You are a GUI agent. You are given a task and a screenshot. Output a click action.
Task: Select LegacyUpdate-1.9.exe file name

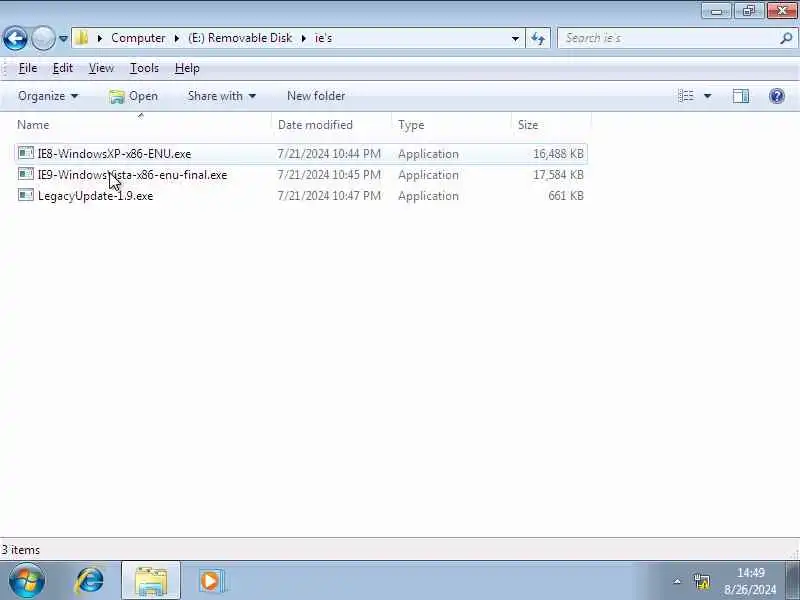click(x=95, y=196)
